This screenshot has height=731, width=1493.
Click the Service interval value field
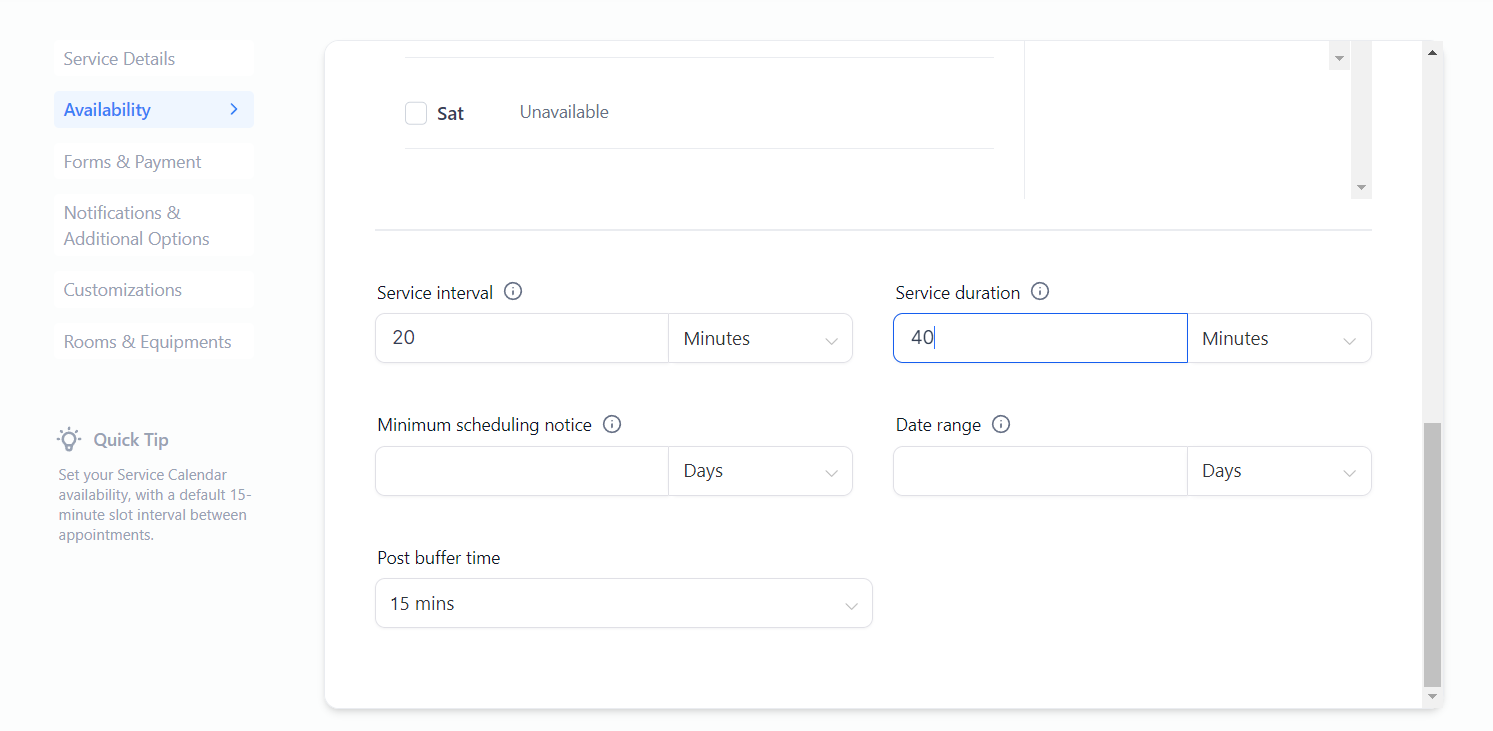tap(521, 338)
